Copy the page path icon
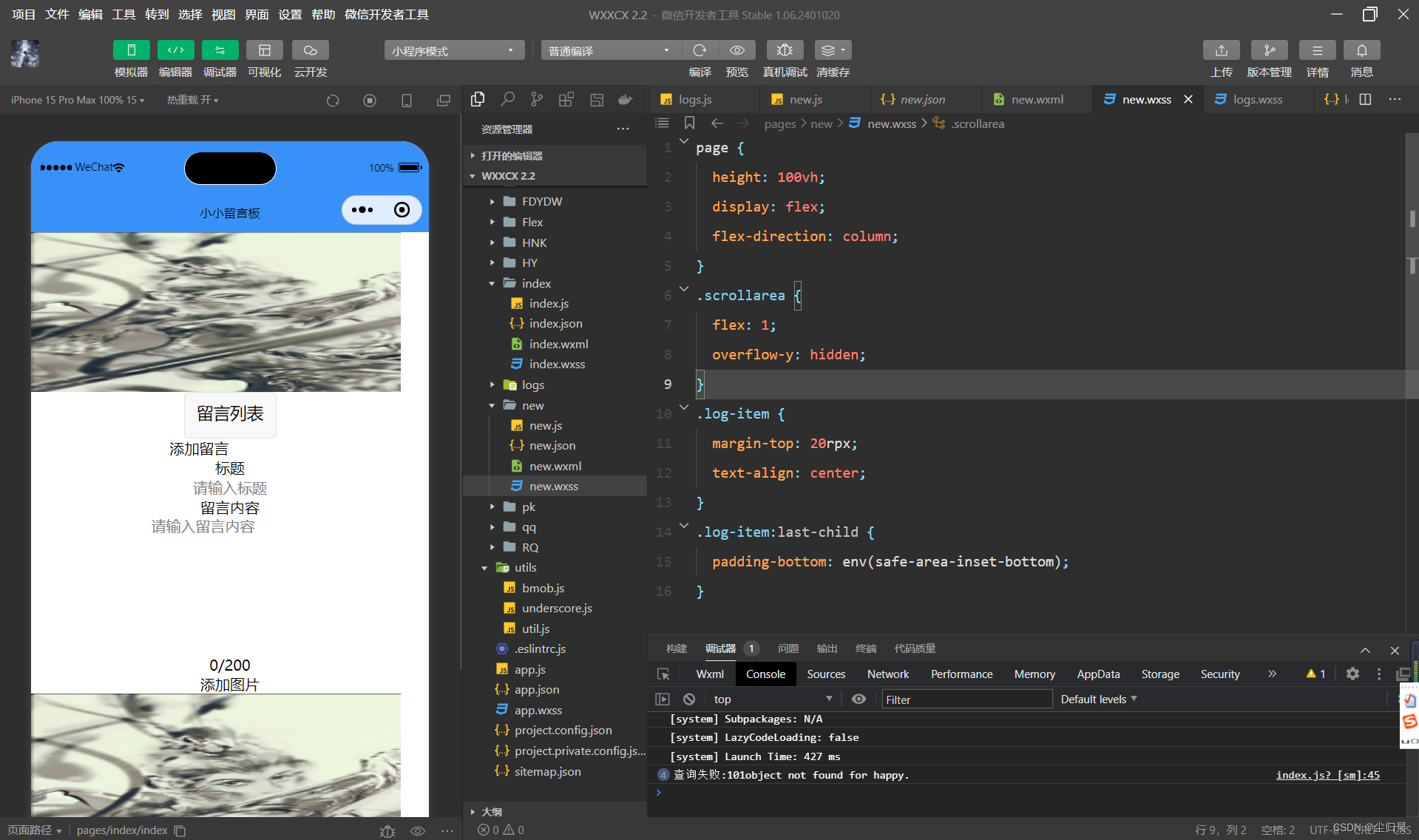1419x840 pixels. [180, 830]
